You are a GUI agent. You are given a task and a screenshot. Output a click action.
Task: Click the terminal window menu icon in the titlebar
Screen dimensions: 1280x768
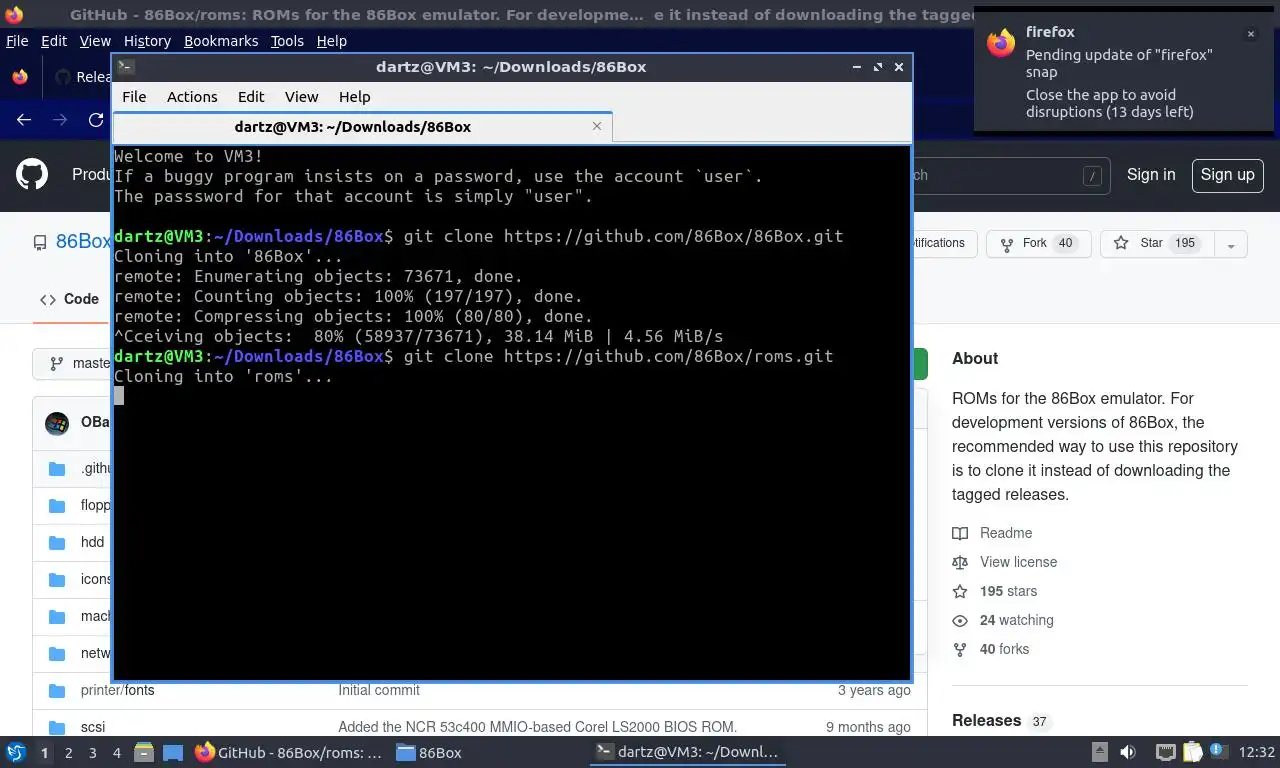pos(125,67)
